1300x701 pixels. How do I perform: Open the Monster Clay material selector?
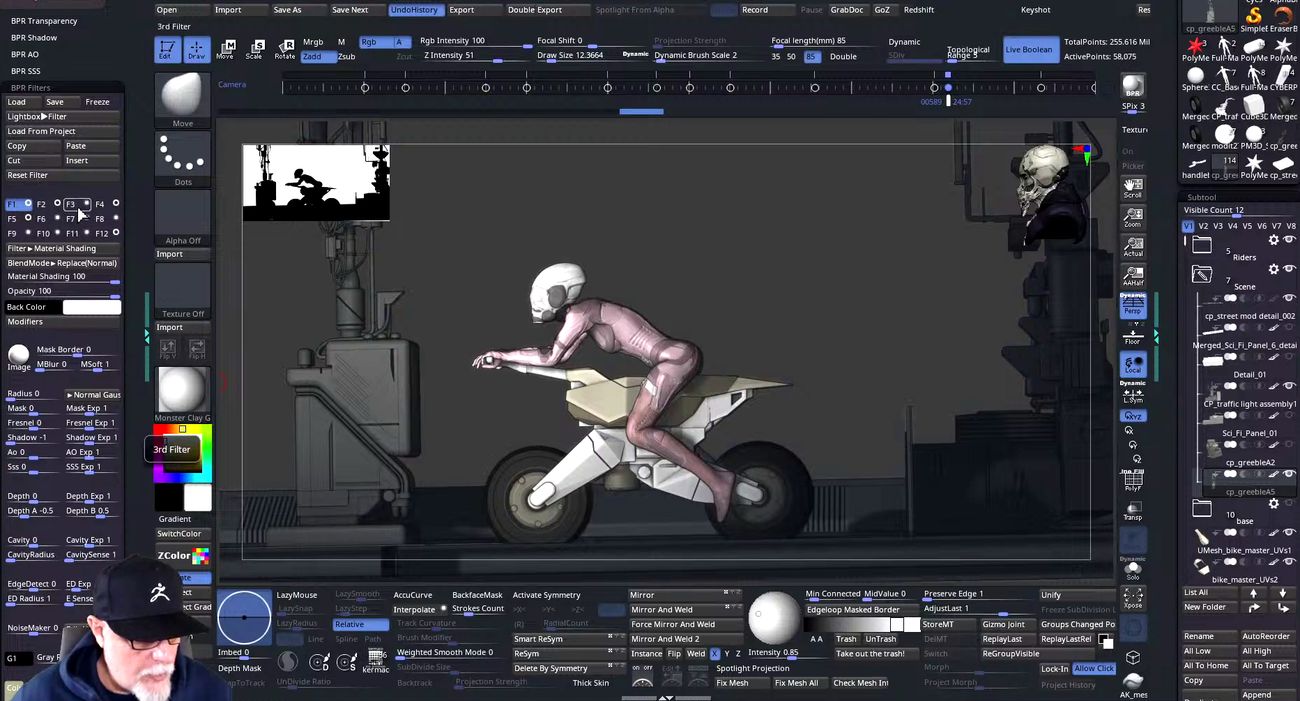(183, 394)
